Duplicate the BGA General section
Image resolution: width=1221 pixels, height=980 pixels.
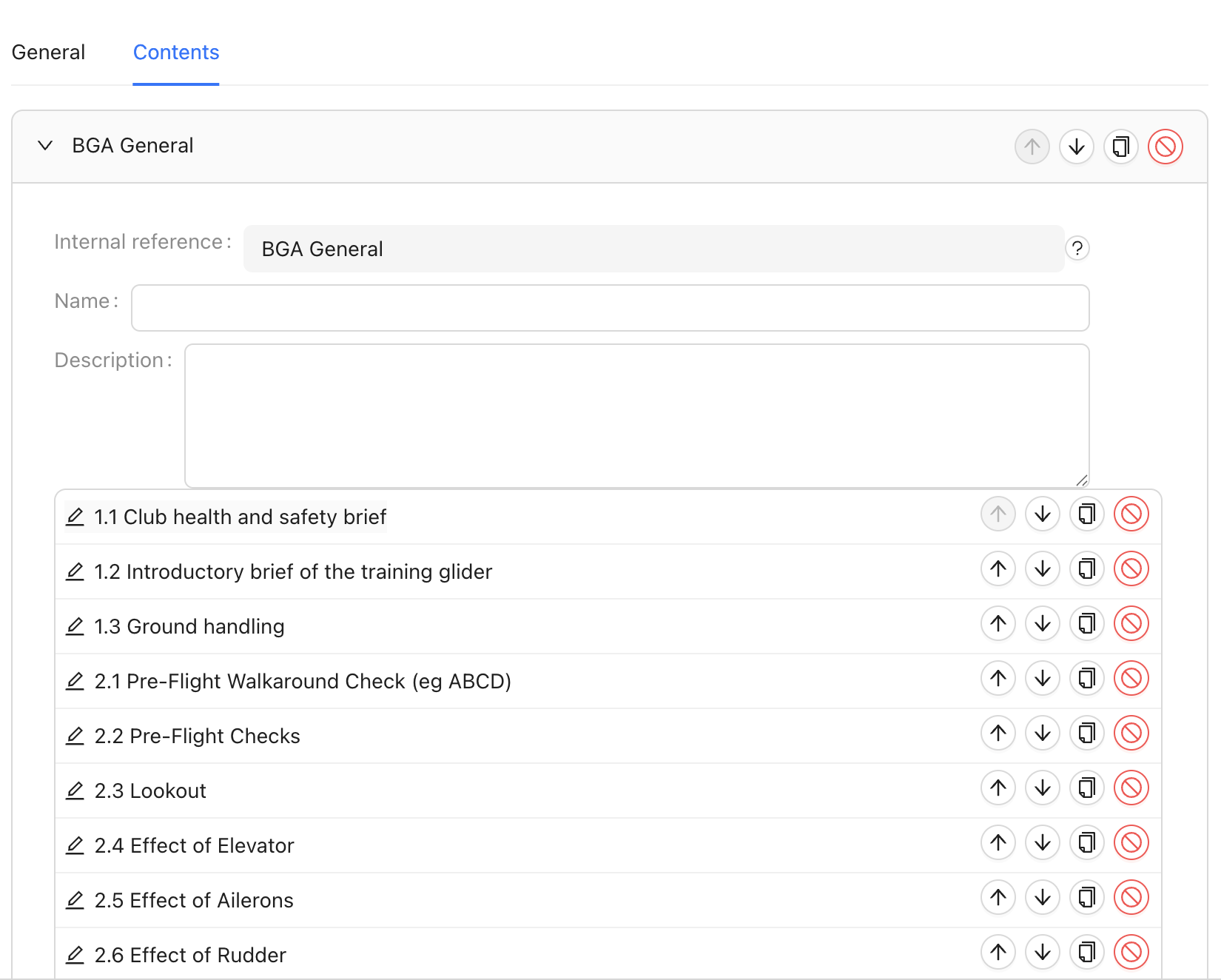(x=1120, y=147)
